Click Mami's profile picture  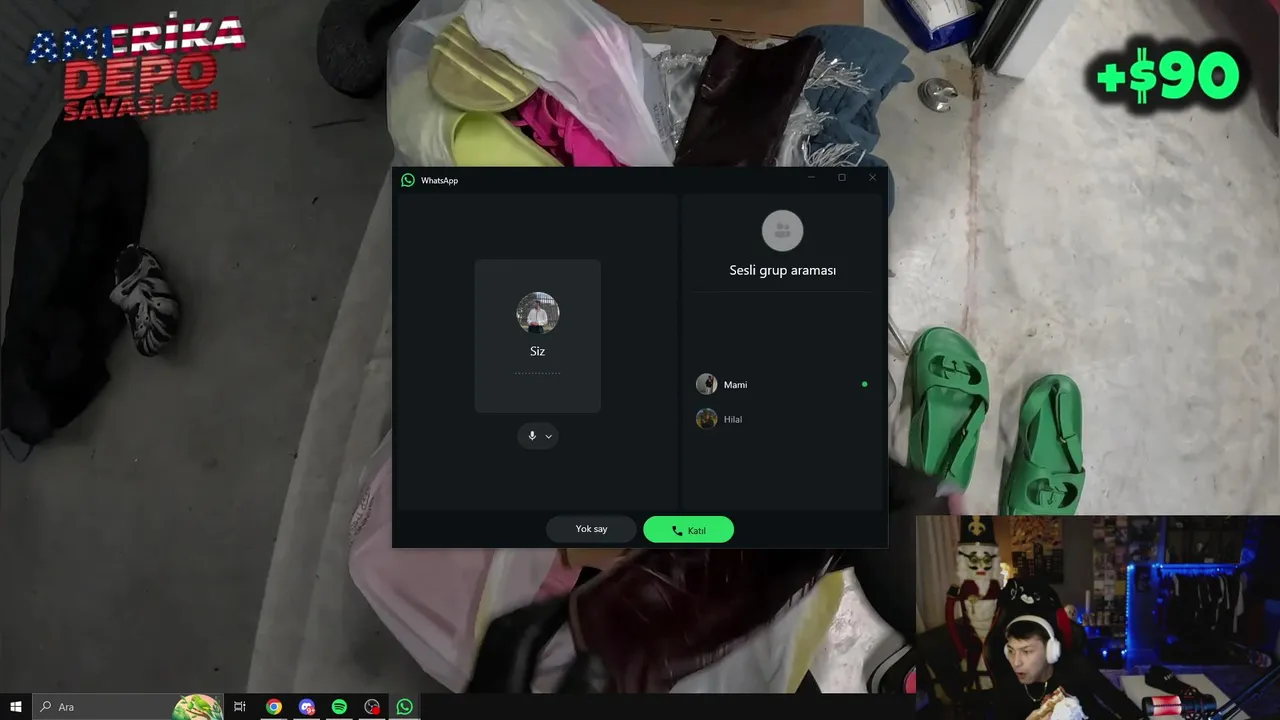[x=706, y=384]
